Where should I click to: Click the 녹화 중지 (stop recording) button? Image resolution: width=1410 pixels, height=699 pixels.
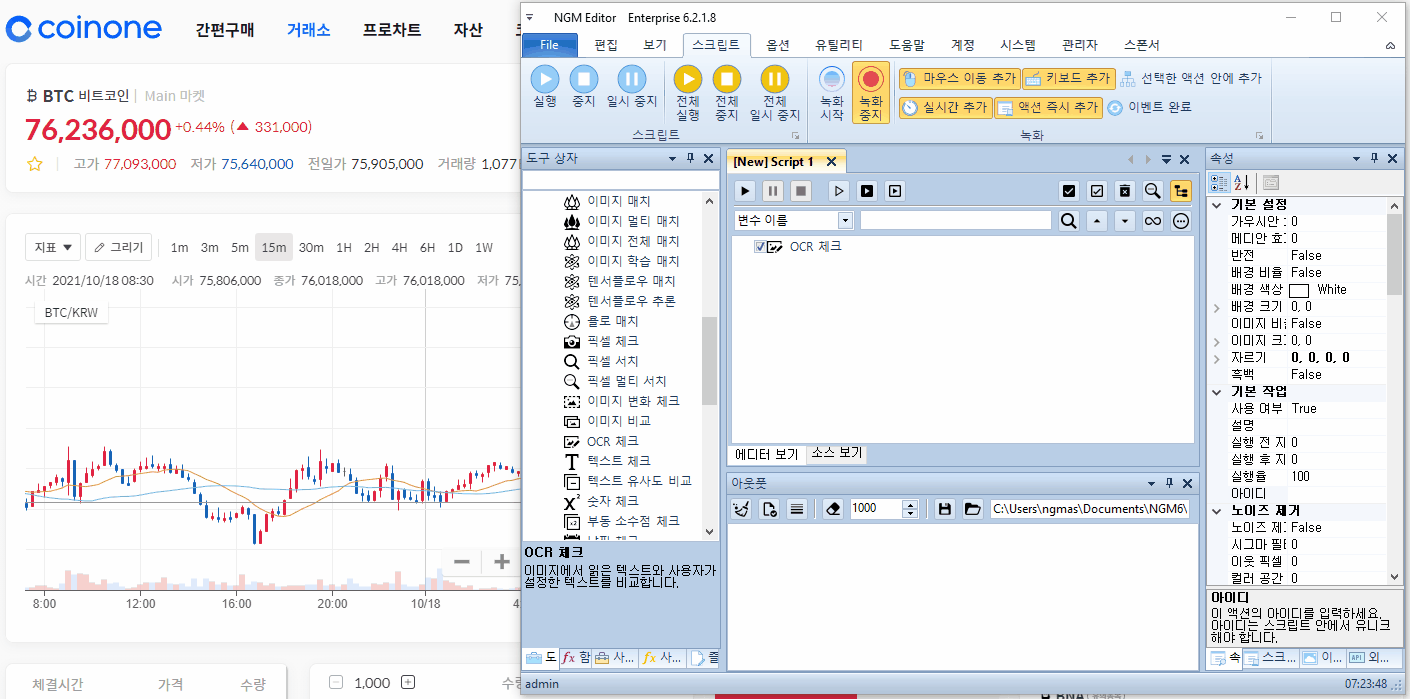871,92
